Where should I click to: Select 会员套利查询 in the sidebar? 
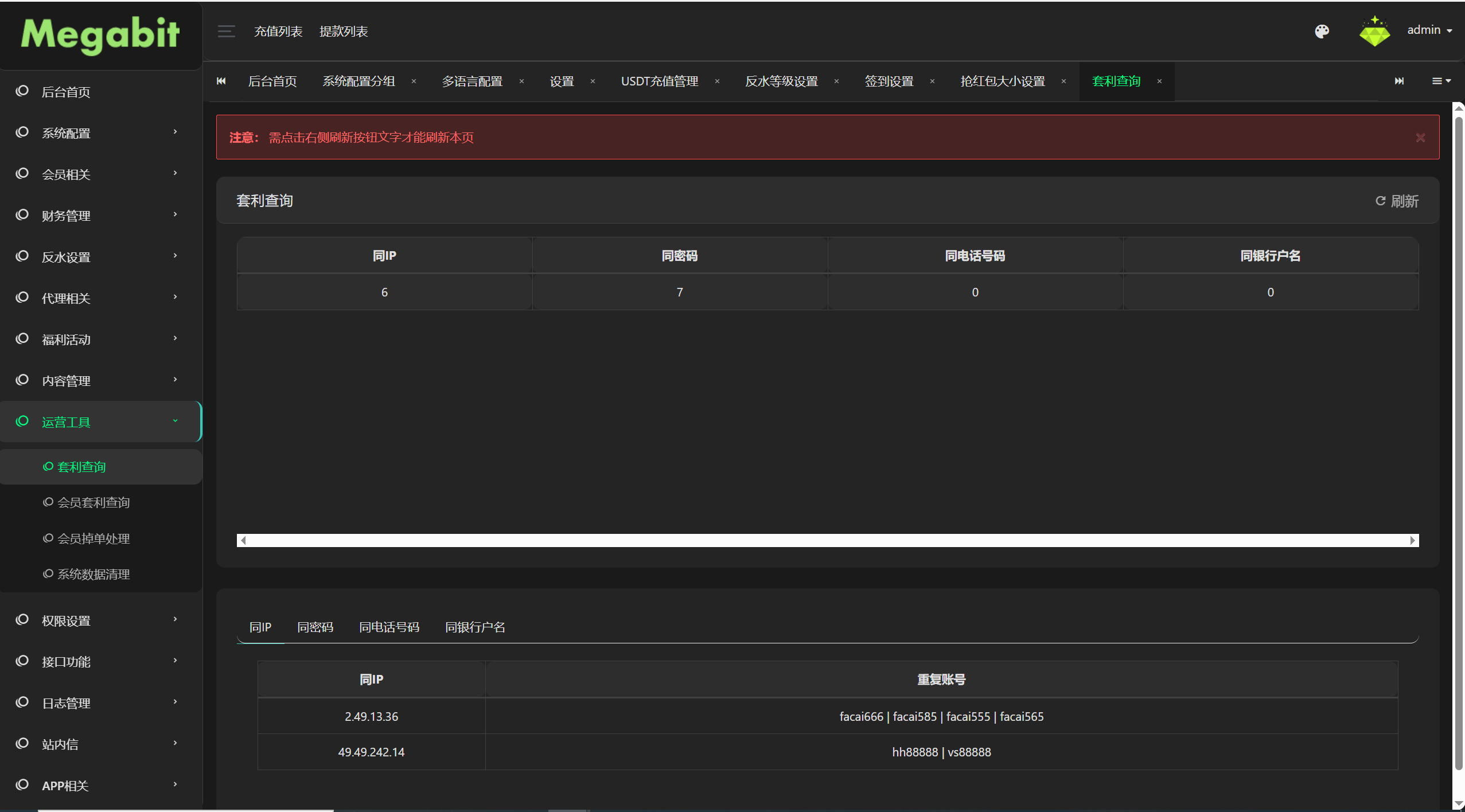(x=93, y=502)
